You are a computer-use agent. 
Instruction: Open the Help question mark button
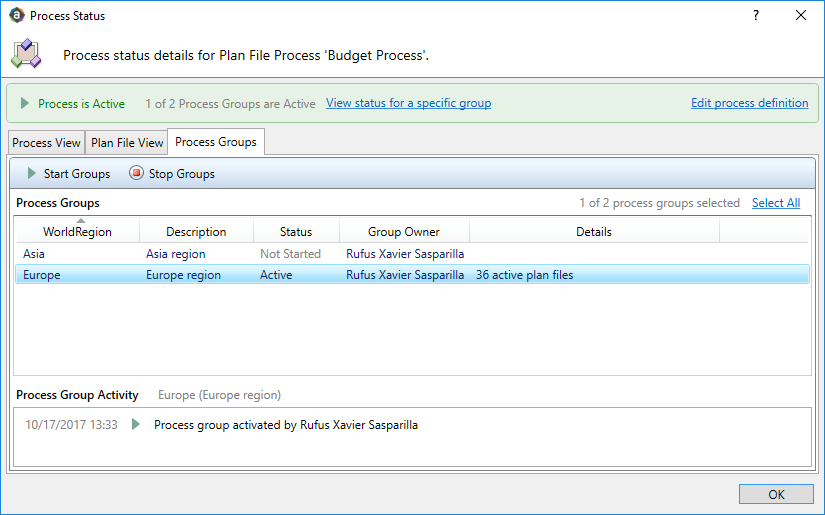click(756, 16)
